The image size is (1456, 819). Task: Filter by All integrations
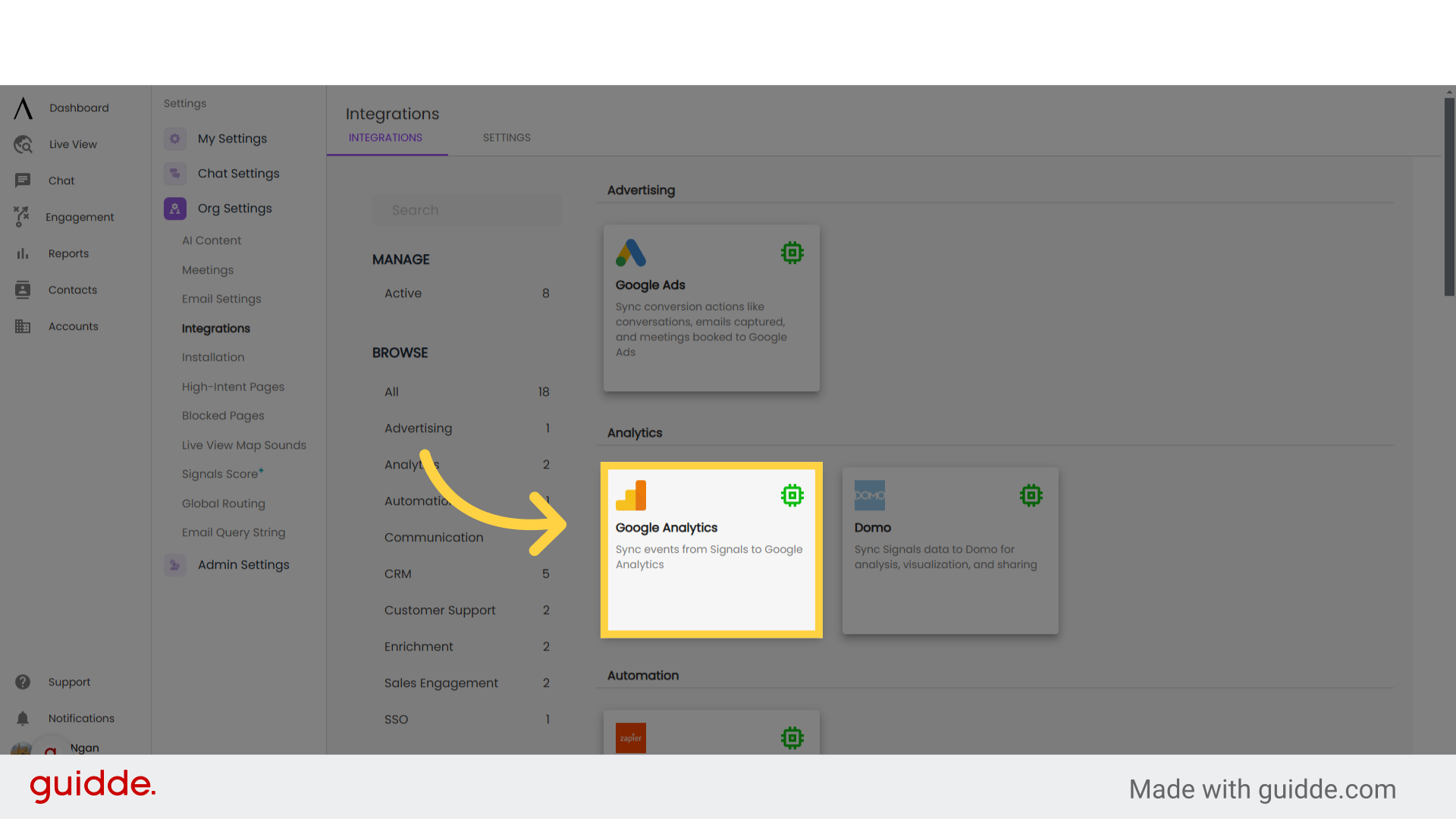[466, 392]
